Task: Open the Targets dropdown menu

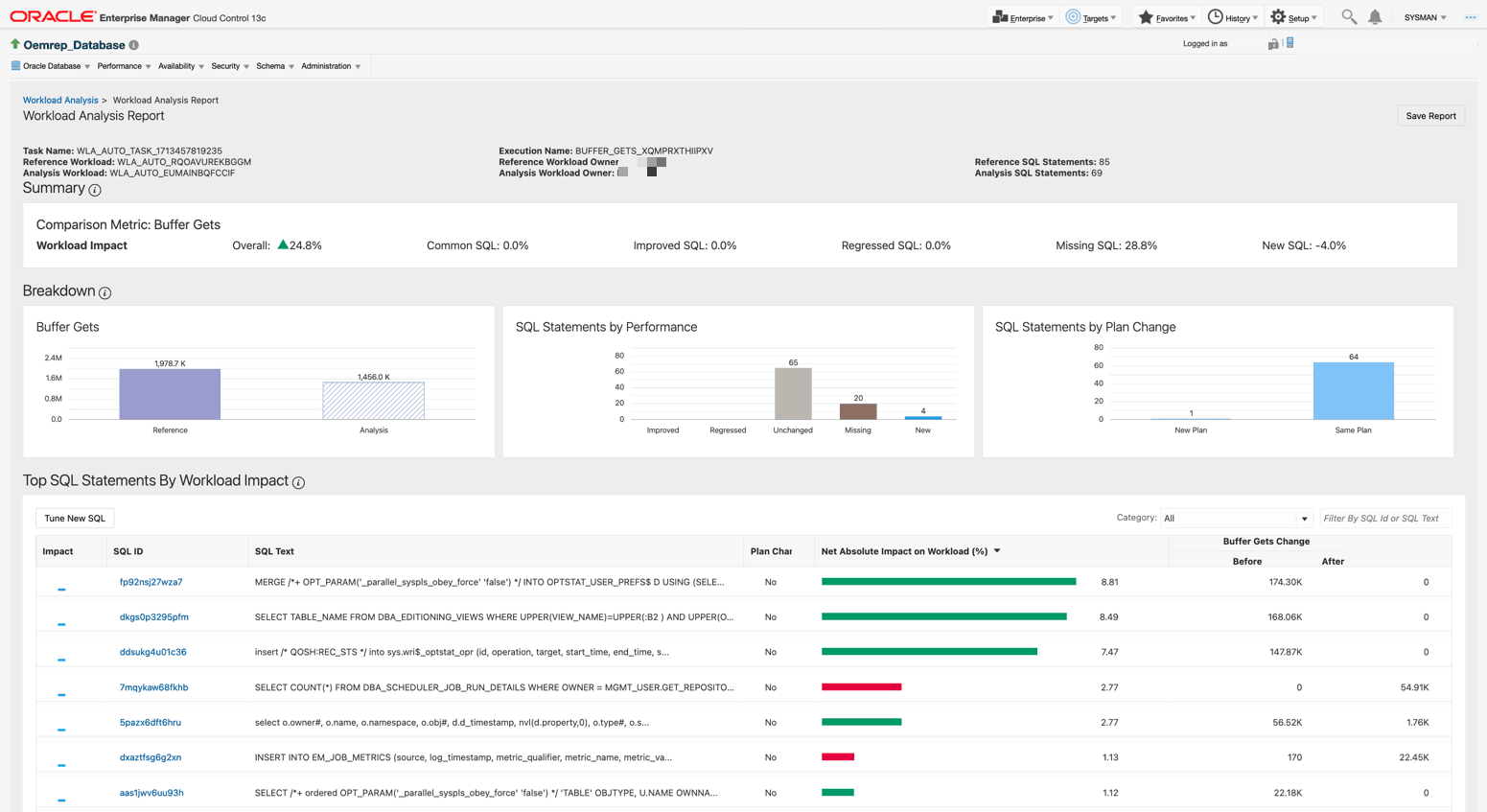Action: tap(1091, 17)
